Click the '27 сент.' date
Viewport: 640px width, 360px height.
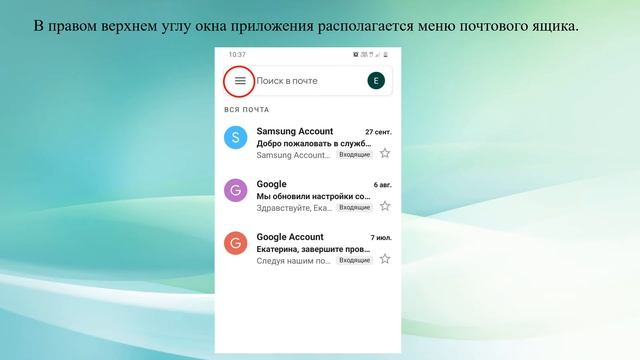pyautogui.click(x=378, y=132)
